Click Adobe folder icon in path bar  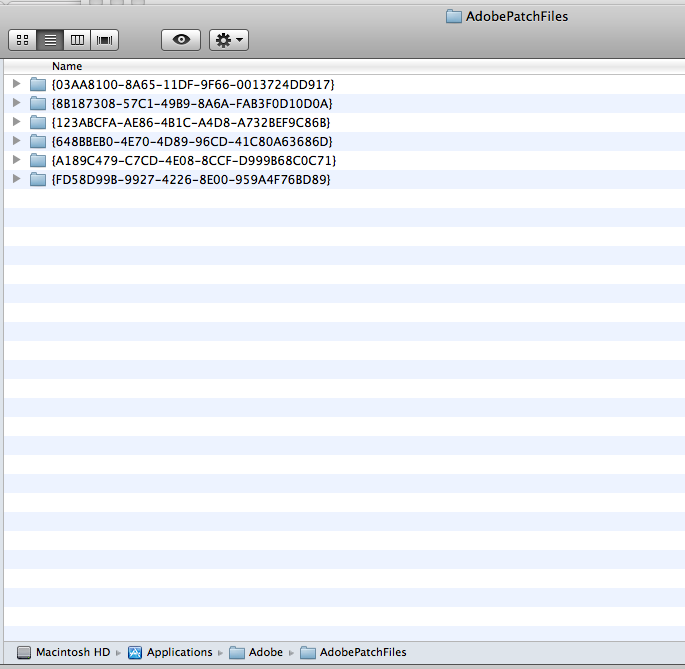coord(237,653)
